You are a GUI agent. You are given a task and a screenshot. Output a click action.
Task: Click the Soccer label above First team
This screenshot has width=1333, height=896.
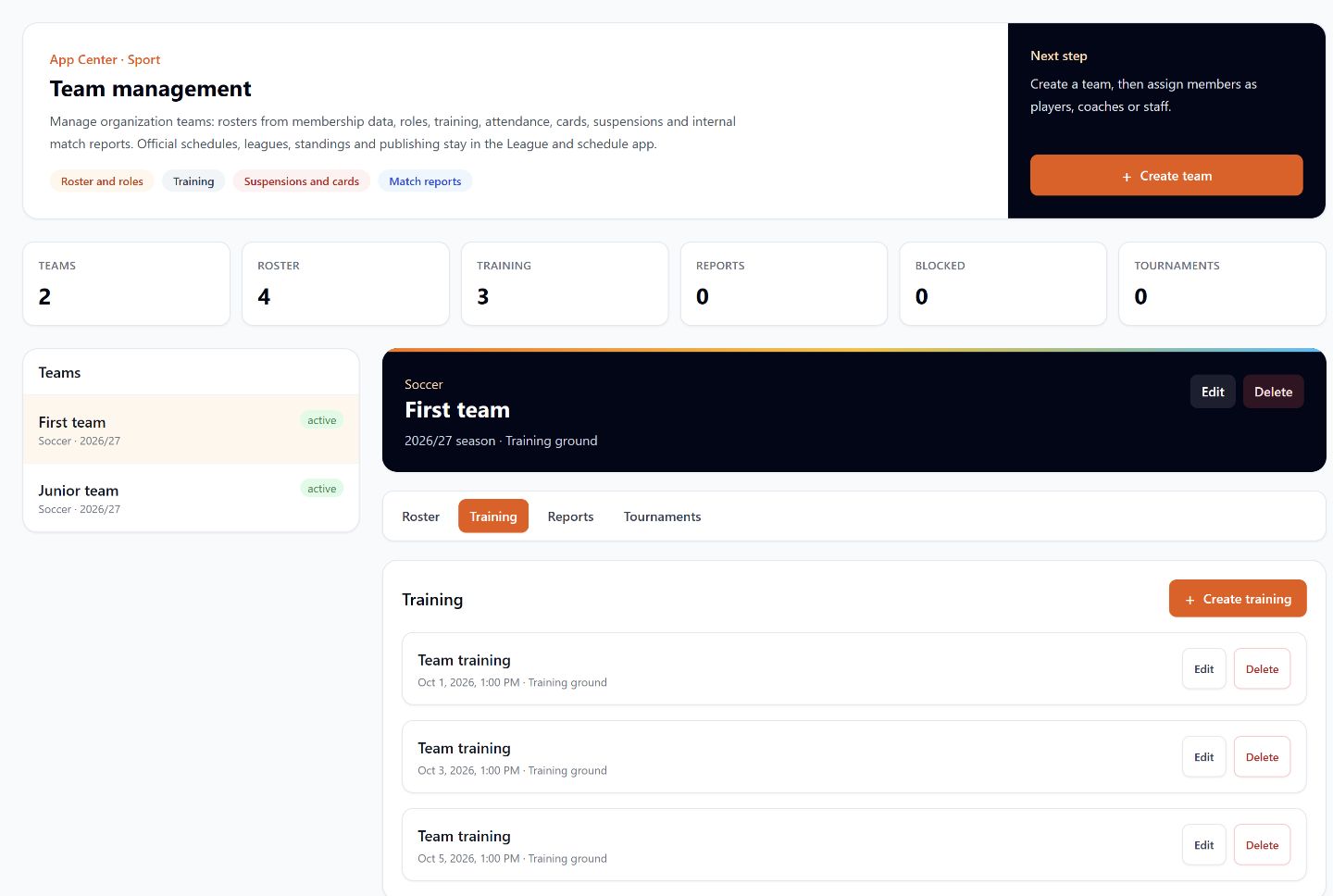point(424,384)
